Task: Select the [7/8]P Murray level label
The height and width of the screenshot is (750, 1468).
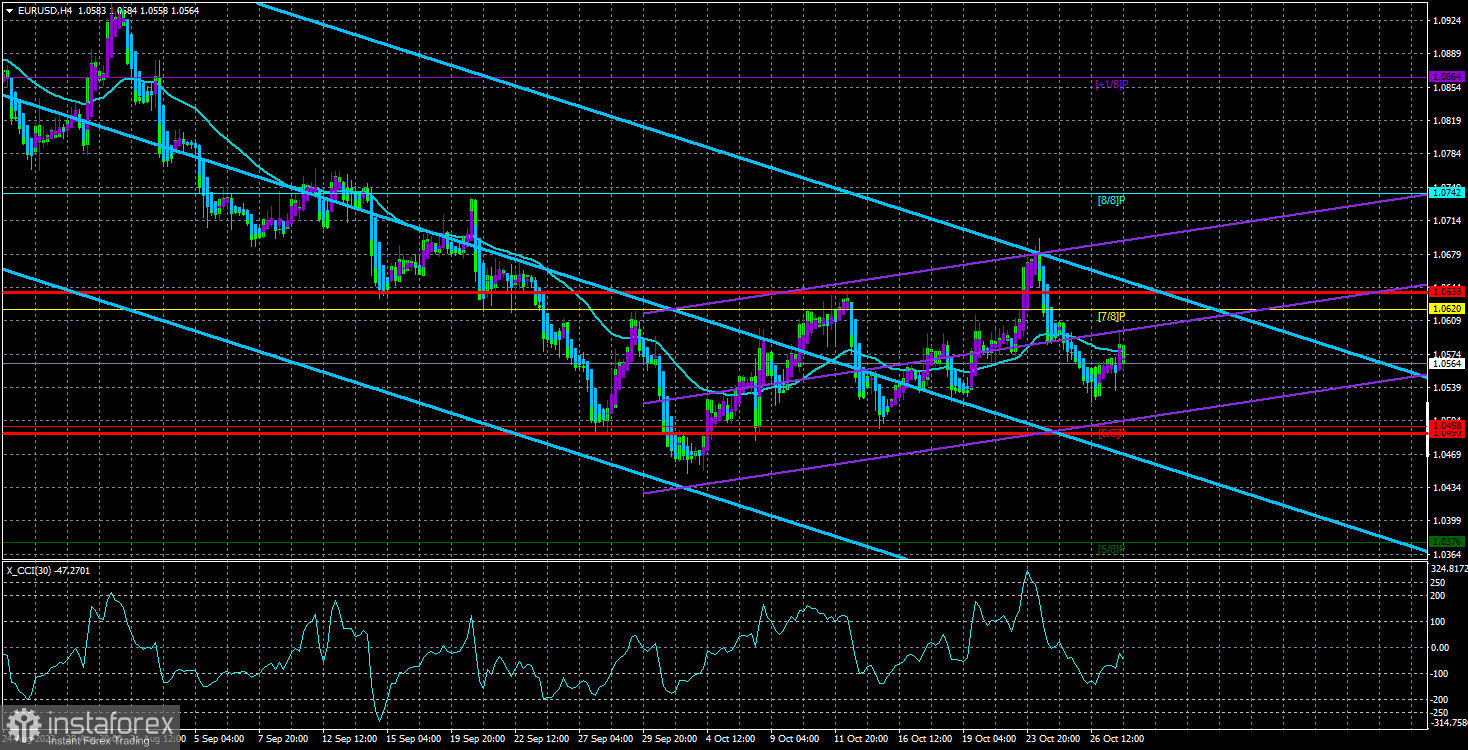Action: pyautogui.click(x=1111, y=317)
